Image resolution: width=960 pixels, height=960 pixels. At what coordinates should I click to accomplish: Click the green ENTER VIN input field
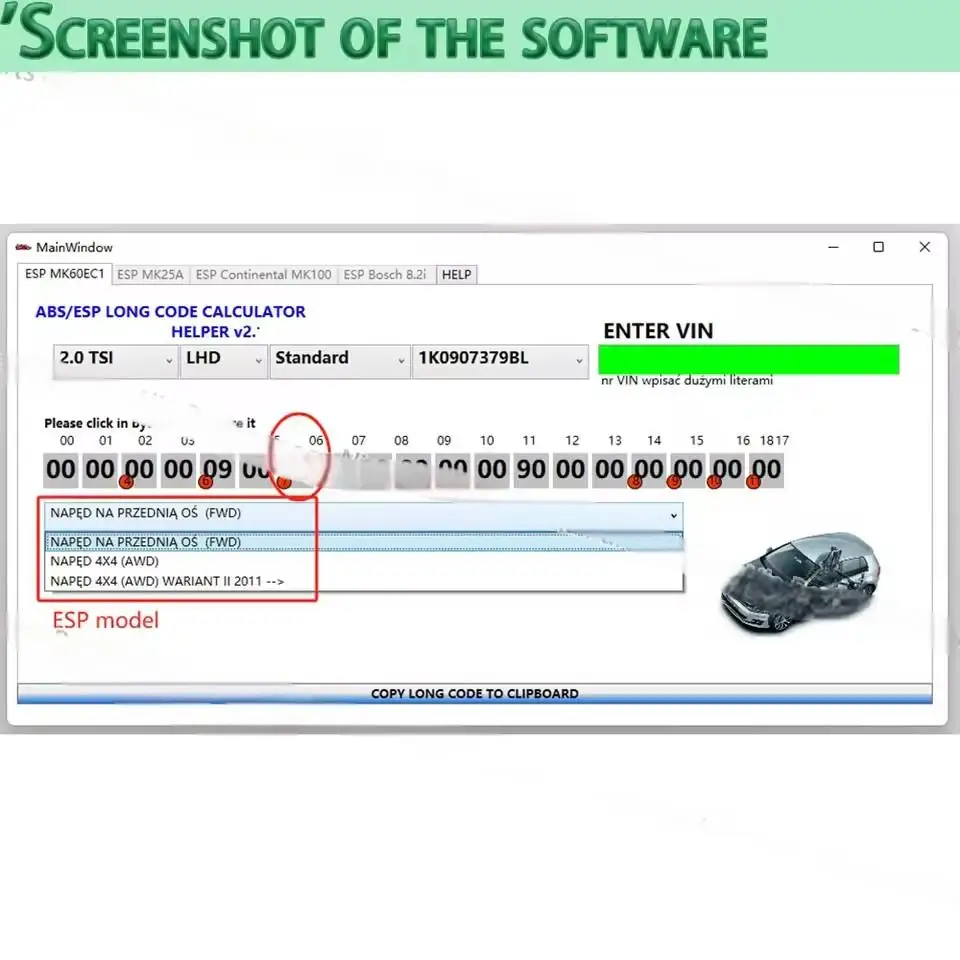[748, 359]
